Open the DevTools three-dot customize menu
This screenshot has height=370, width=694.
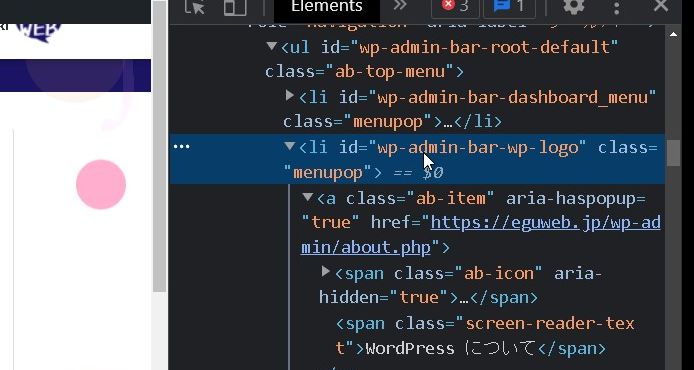click(x=617, y=8)
